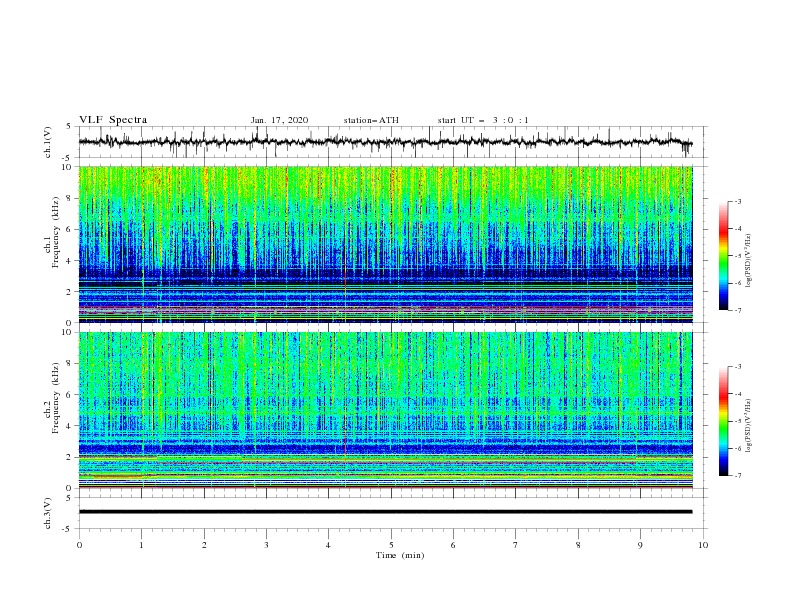This screenshot has height=612, width=792.
Task: Select the "Jan. 17, 2020" date label
Action: (x=279, y=120)
